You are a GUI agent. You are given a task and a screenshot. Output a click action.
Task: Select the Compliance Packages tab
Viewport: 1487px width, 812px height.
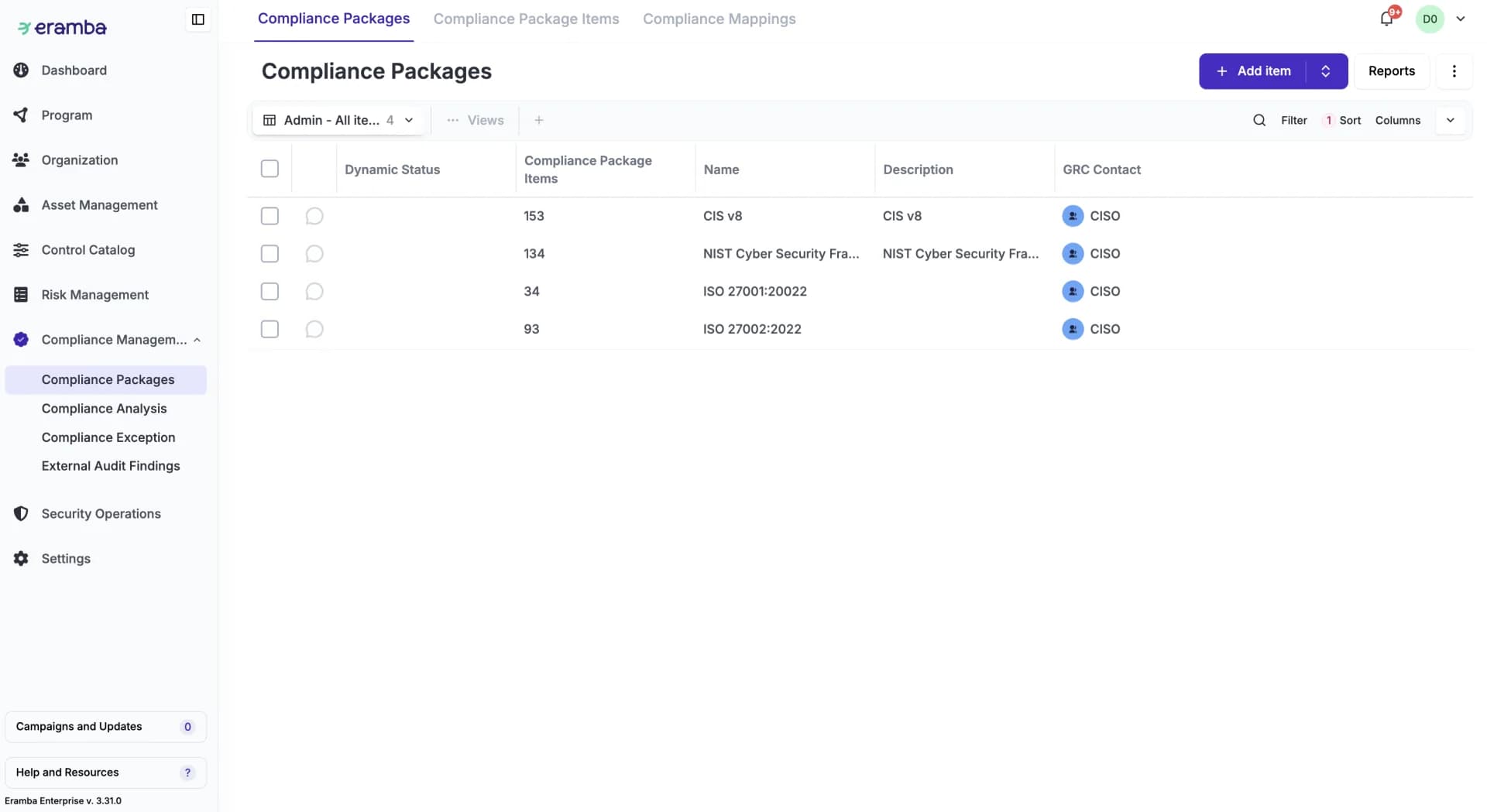point(334,19)
